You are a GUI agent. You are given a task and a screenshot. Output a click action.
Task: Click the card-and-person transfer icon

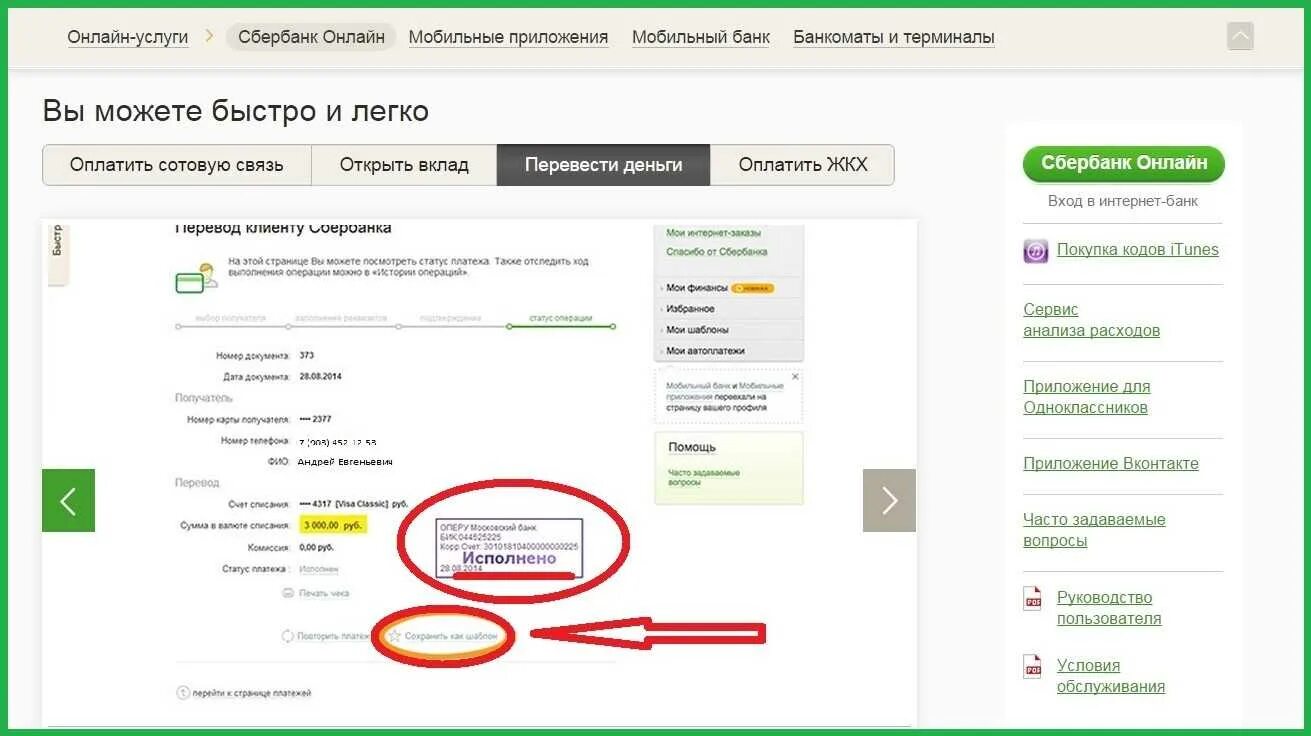[196, 277]
